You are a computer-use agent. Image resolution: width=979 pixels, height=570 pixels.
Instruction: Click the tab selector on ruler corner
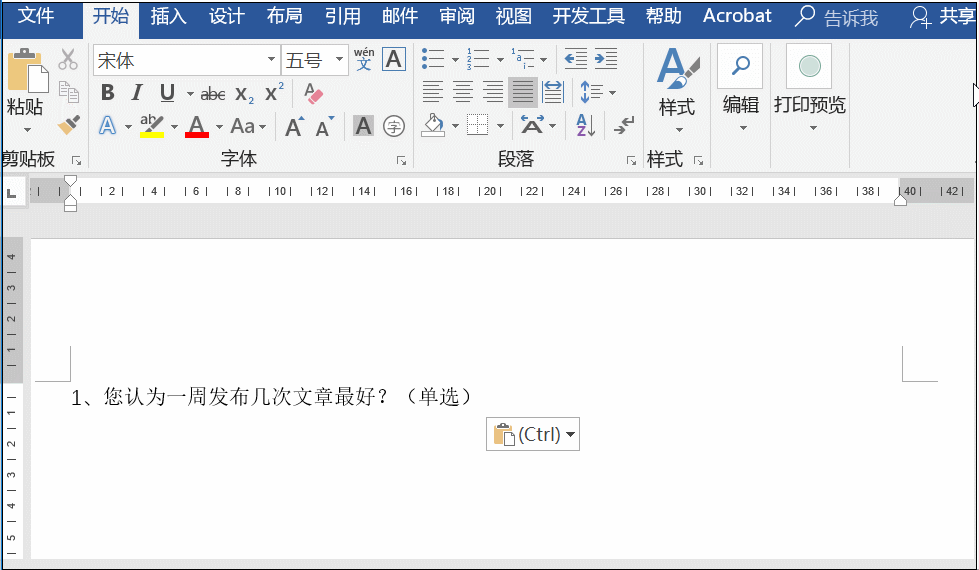tap(12, 192)
